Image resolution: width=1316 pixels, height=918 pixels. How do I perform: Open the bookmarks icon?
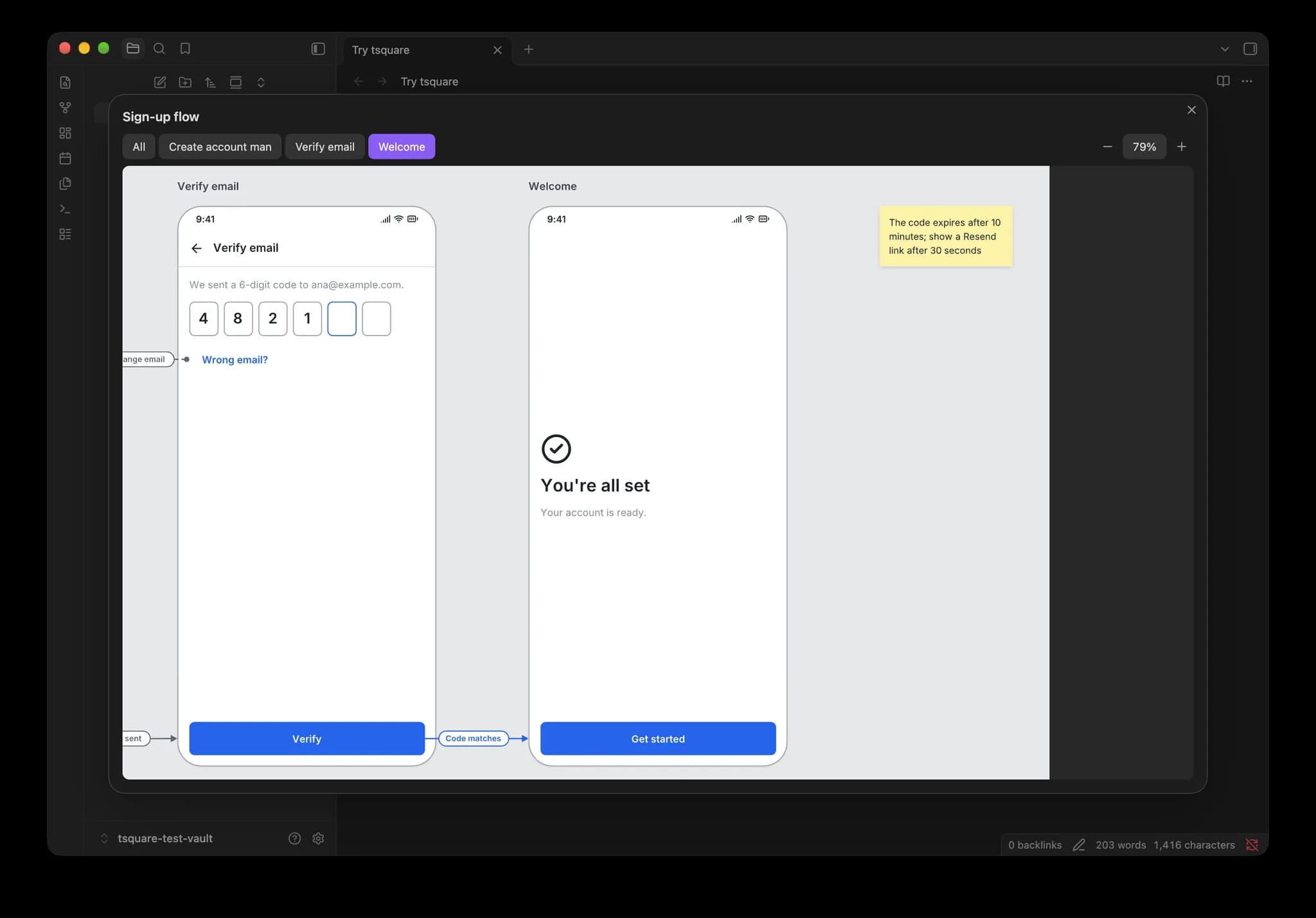click(185, 49)
